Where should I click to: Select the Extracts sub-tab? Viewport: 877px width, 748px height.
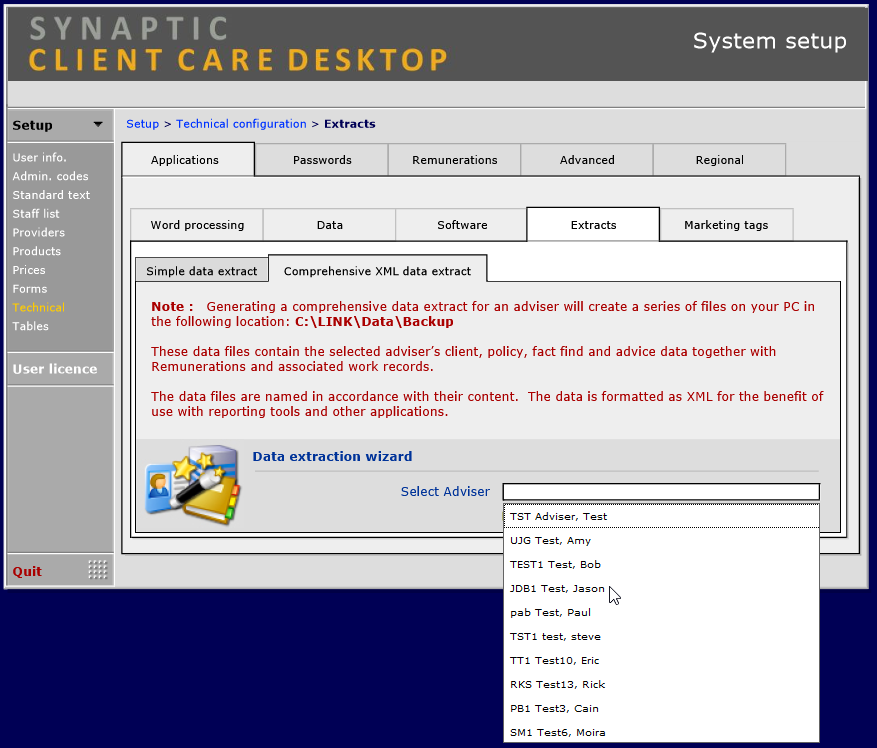tap(593, 225)
